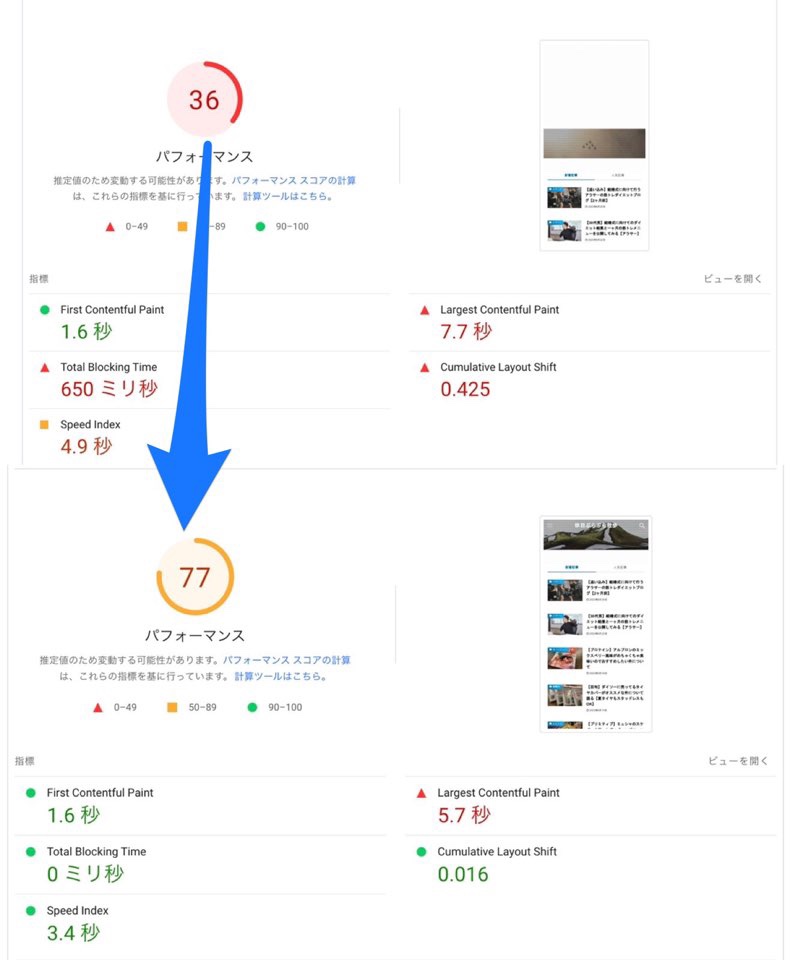Click the lower 50–89 orange legend square
This screenshot has height=960, width=798.
click(x=172, y=708)
